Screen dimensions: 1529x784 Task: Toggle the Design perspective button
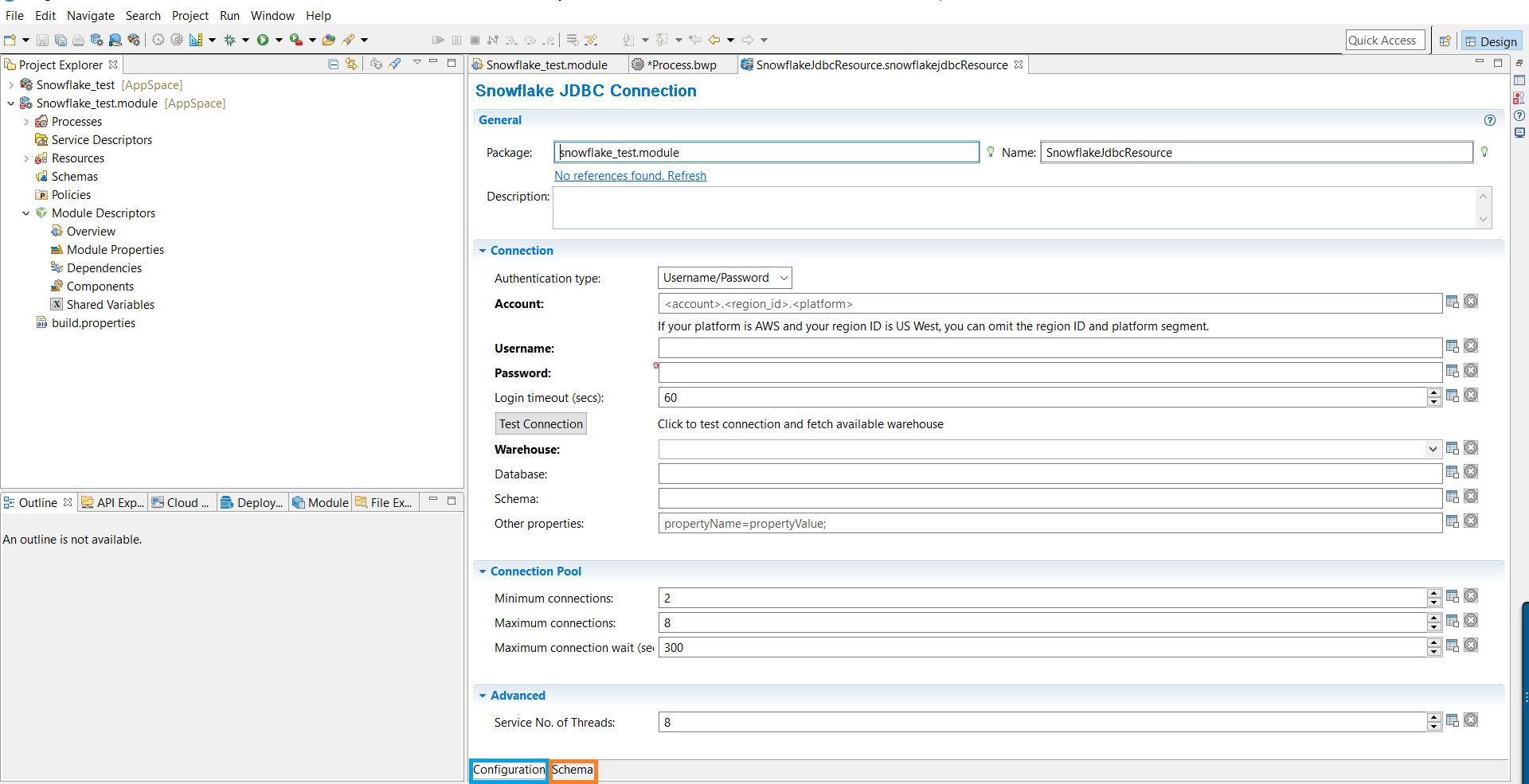point(1492,41)
